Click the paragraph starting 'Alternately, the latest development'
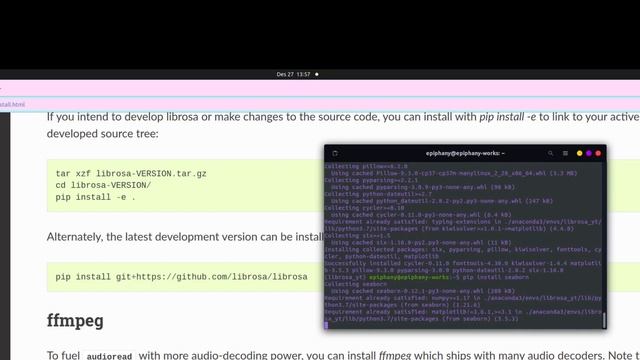Screen dimensions: 640x360 click(x=185, y=237)
